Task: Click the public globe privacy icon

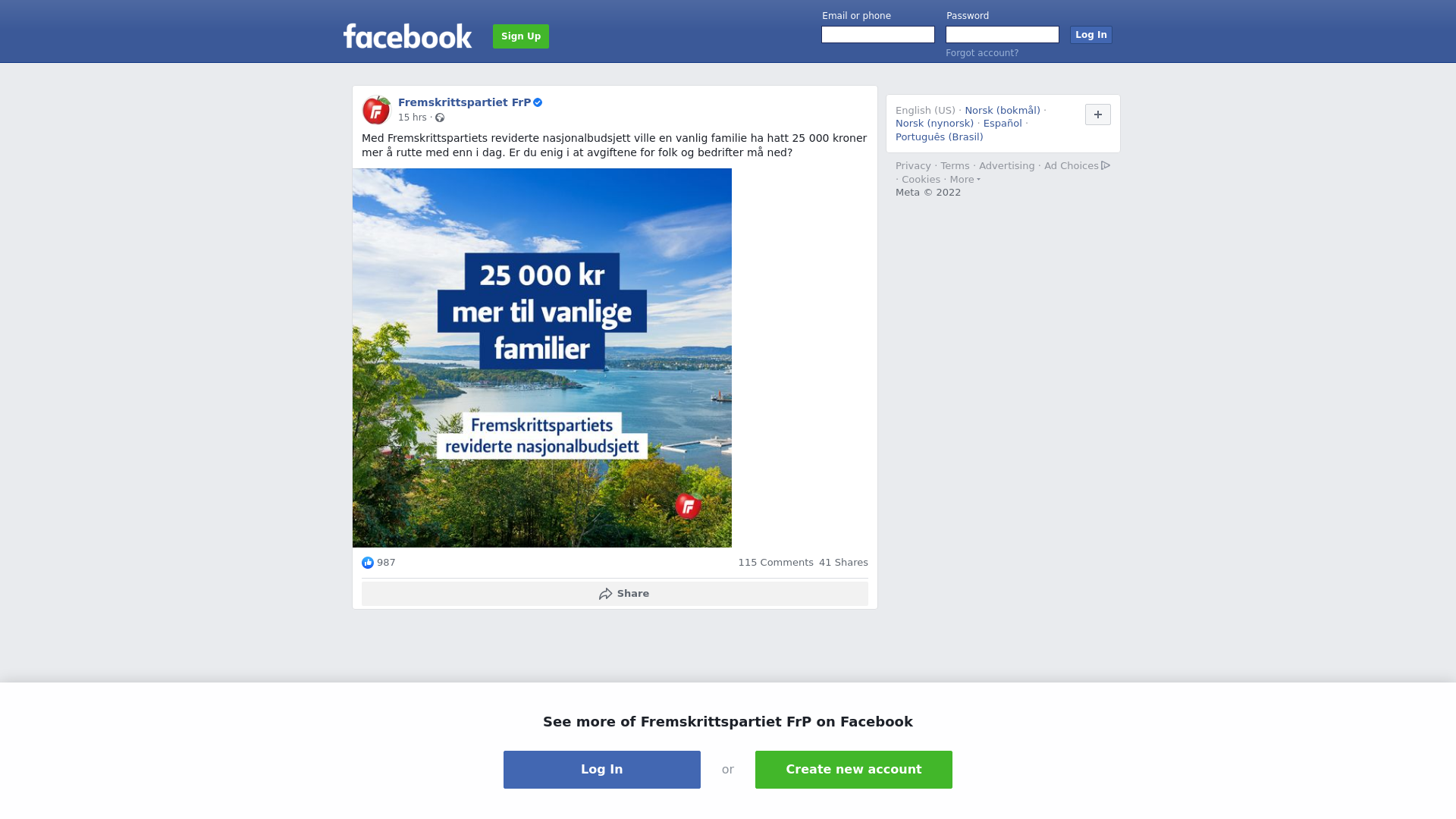Action: pos(440,118)
